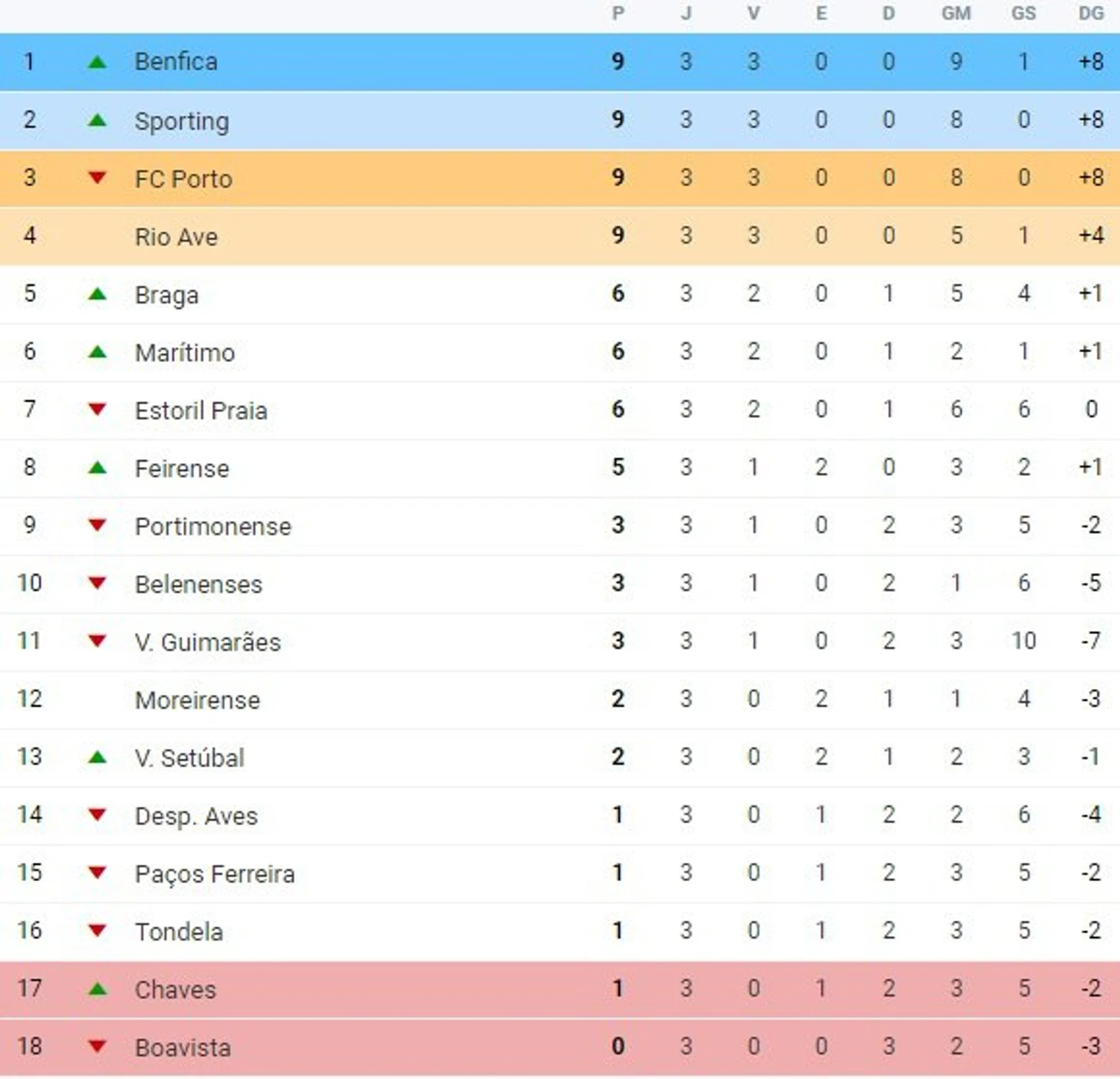This screenshot has width=1120, height=1079.
Task: Click the red down arrow beside Estoril Praia
Action: (x=97, y=410)
